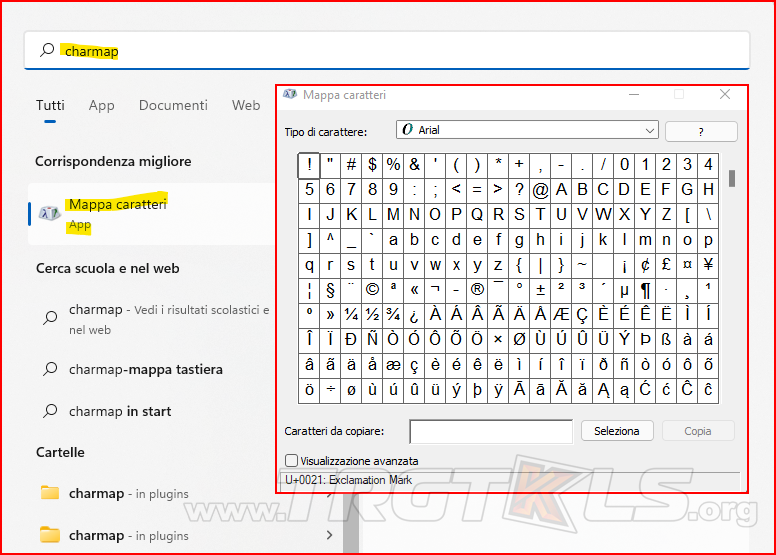Choose the ½ fraction character

(x=372, y=316)
